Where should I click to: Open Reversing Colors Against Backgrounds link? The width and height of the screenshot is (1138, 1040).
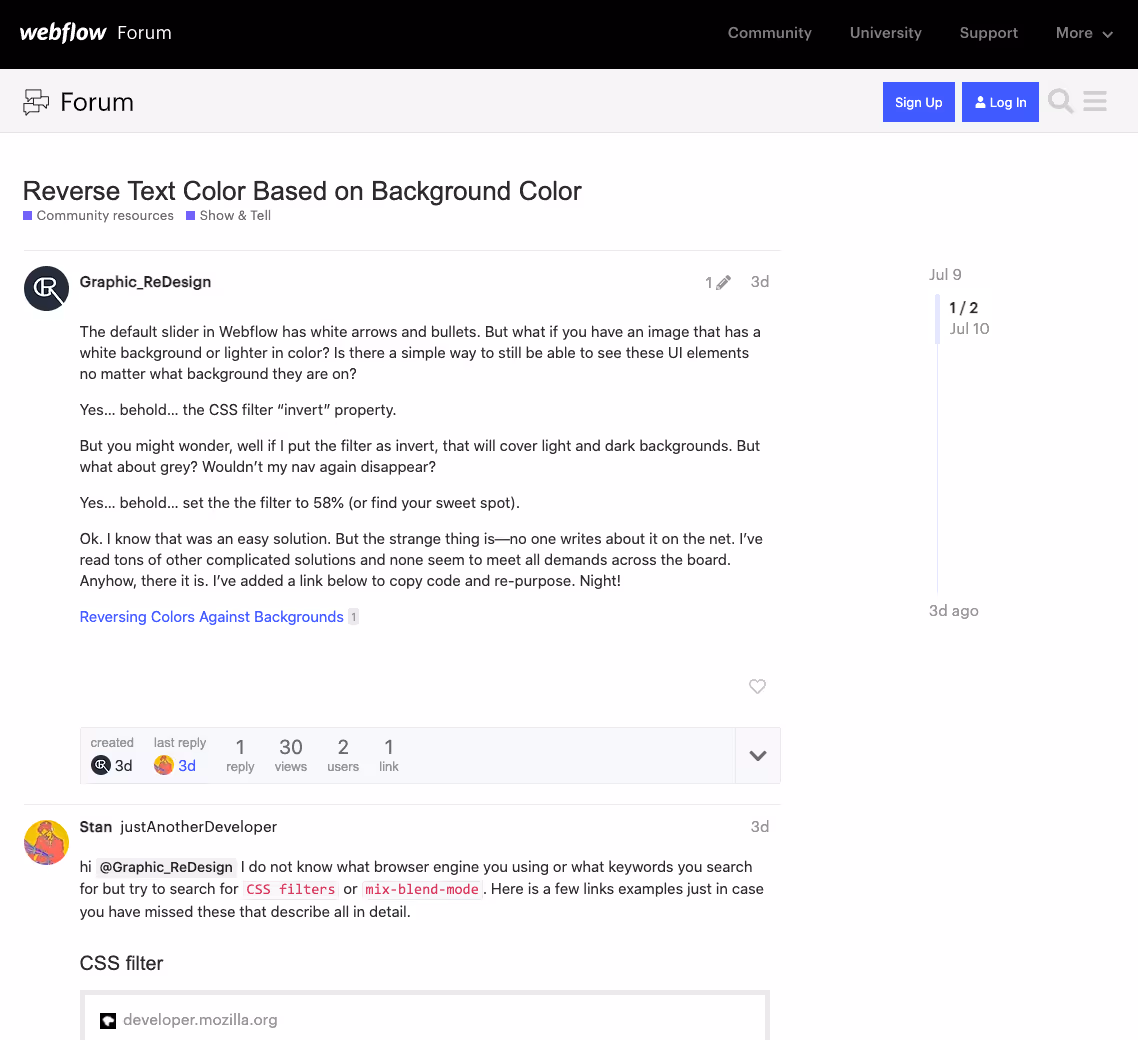tap(211, 617)
